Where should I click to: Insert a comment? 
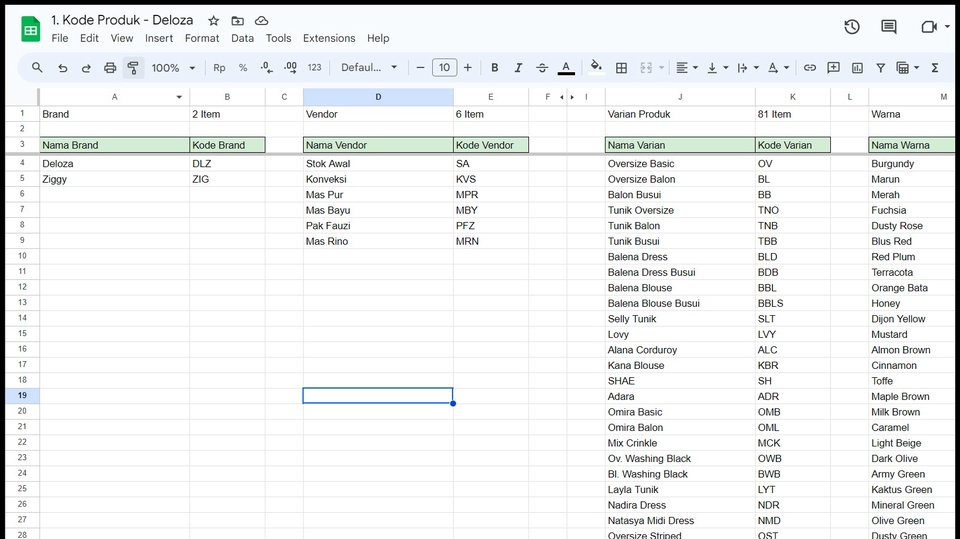[833, 67]
